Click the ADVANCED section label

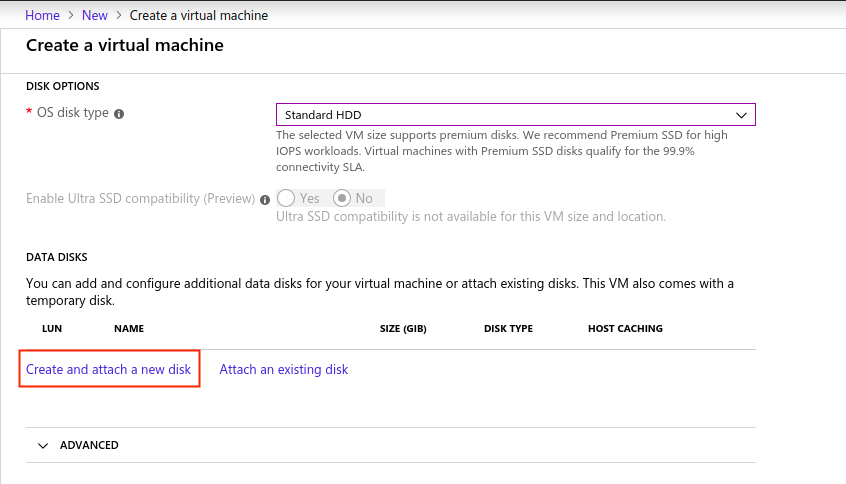pyautogui.click(x=89, y=445)
